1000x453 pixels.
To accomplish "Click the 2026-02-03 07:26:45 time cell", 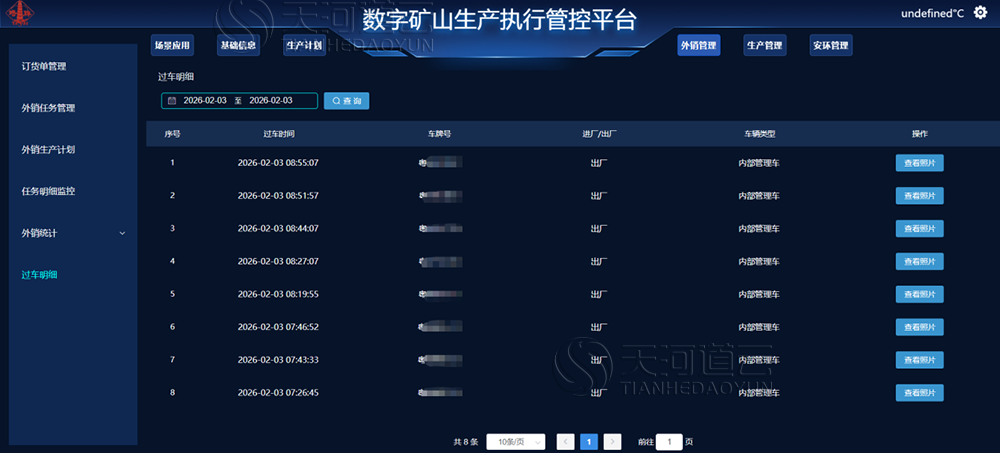I will click(x=278, y=392).
